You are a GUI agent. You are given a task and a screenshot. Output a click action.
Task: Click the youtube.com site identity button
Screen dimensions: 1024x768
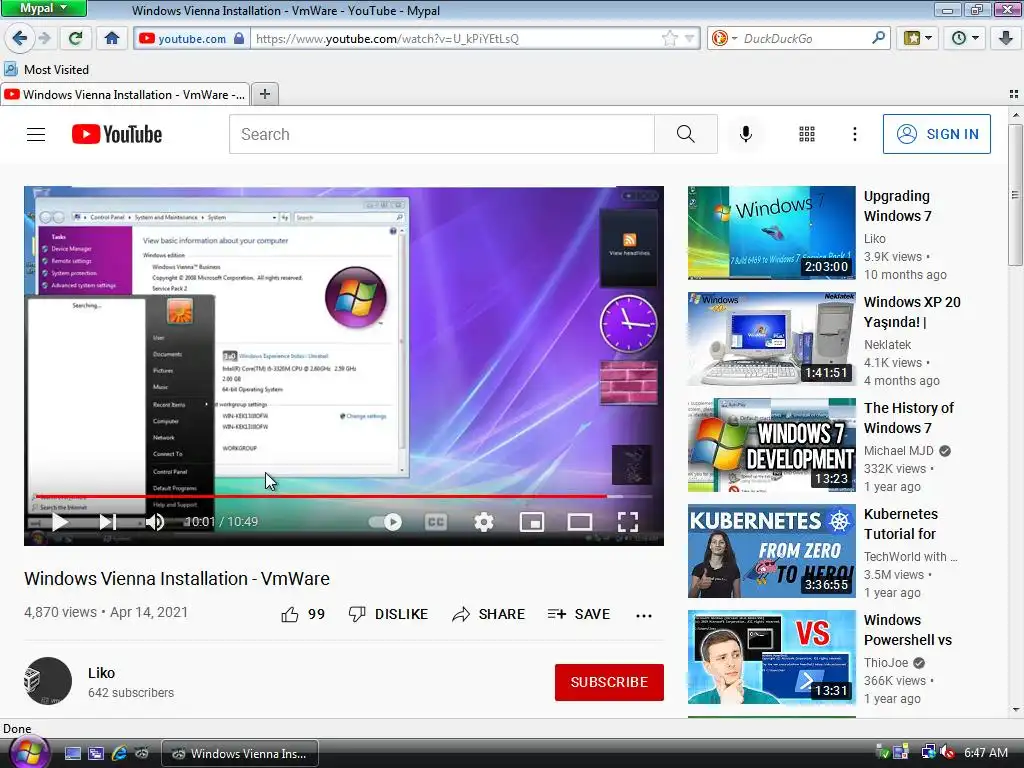point(191,39)
